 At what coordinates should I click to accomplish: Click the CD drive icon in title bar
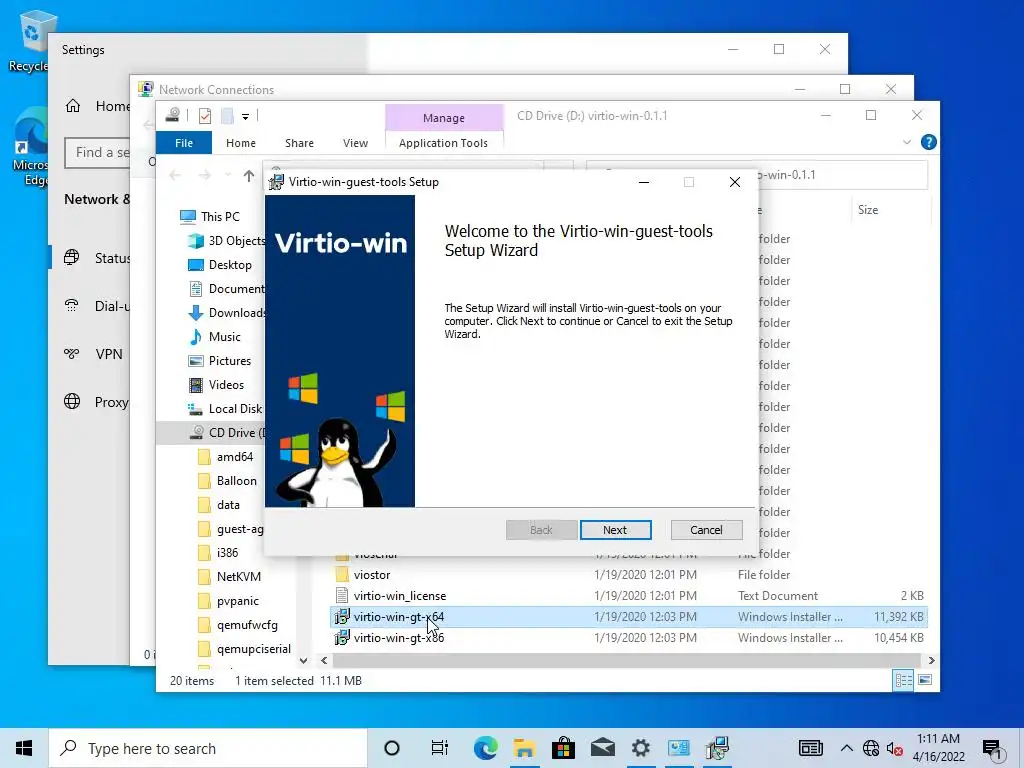(172, 116)
